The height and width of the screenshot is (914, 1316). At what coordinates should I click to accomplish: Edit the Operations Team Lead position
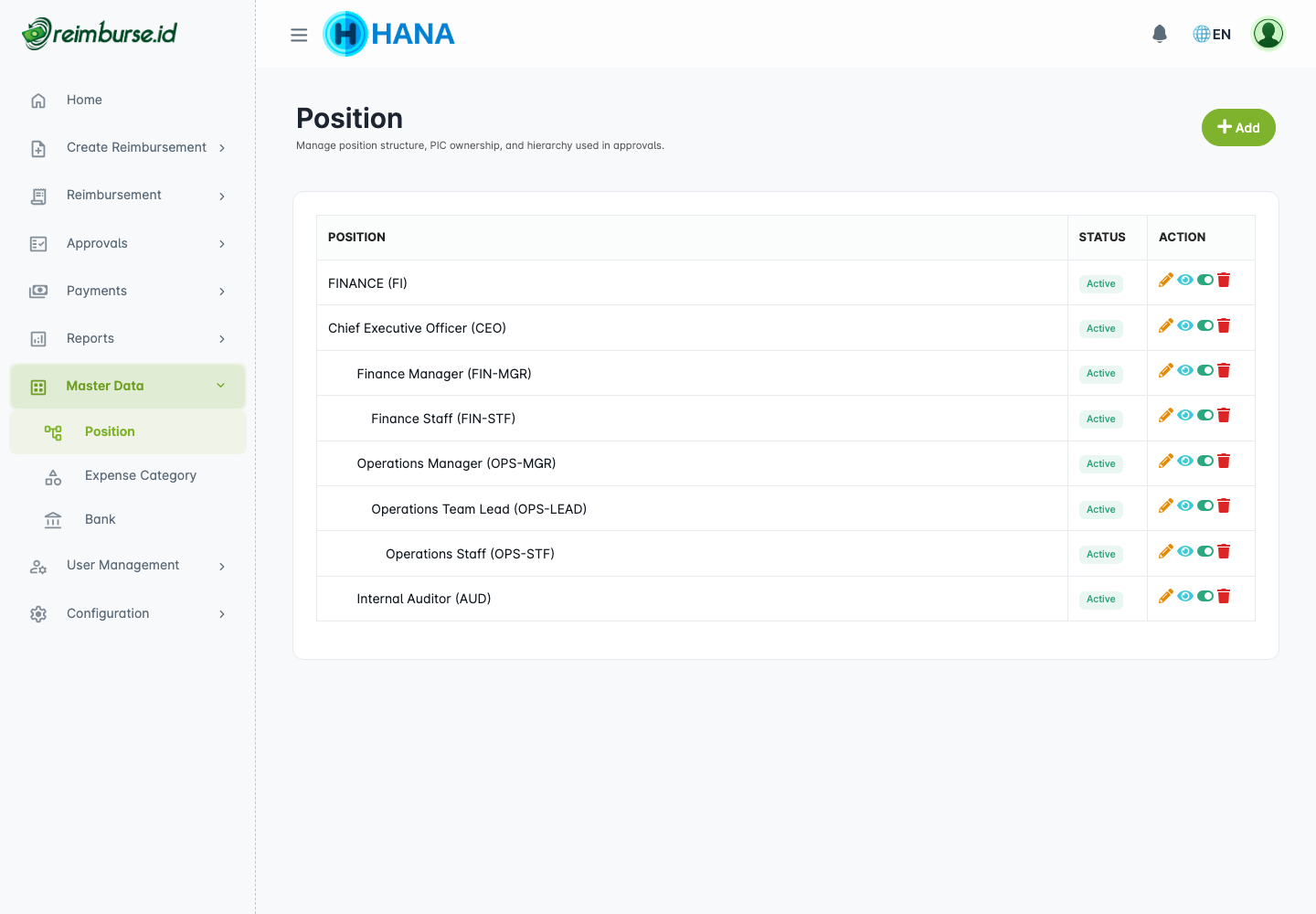click(x=1165, y=506)
